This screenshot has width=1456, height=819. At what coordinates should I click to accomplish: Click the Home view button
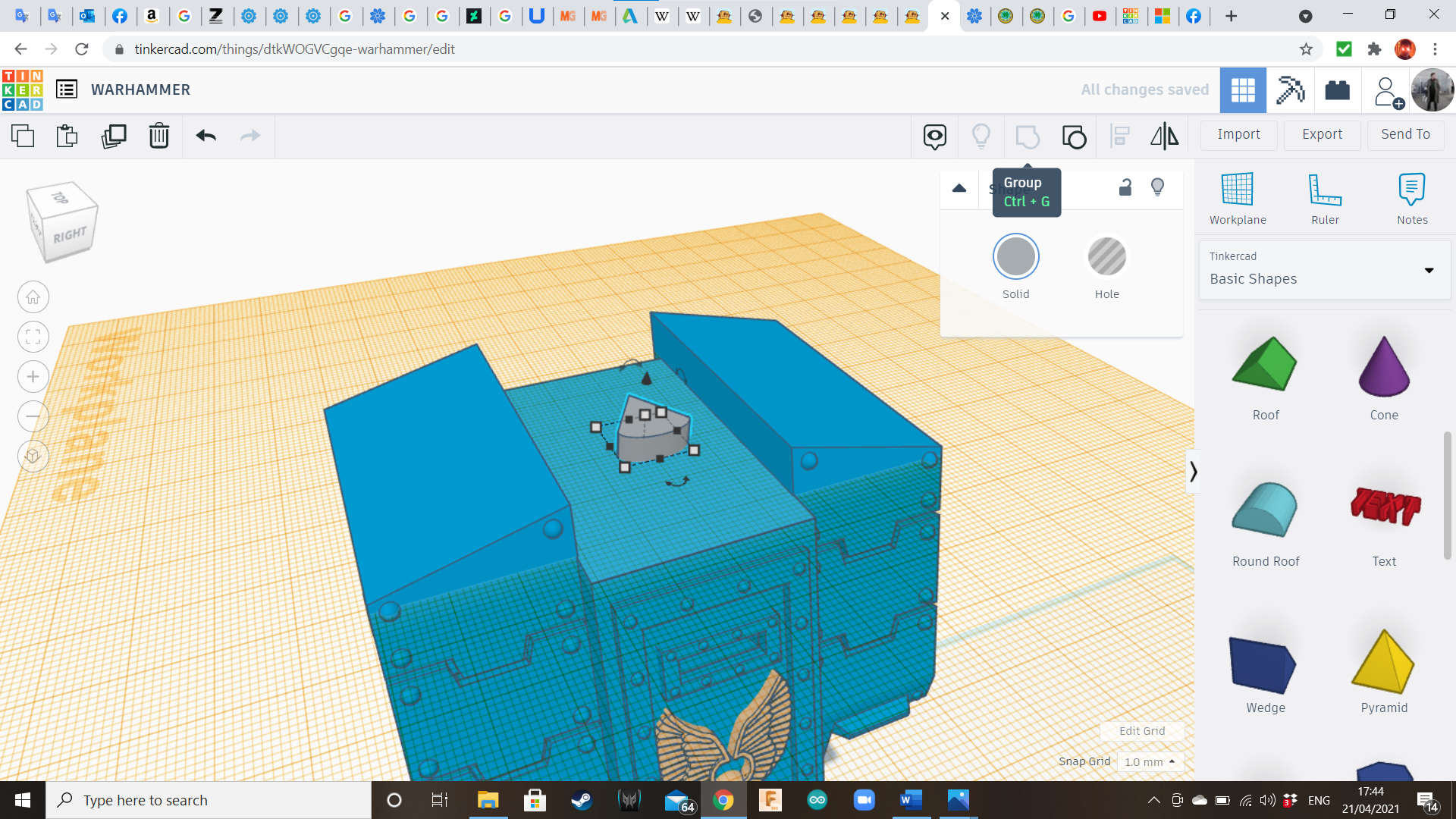click(33, 297)
